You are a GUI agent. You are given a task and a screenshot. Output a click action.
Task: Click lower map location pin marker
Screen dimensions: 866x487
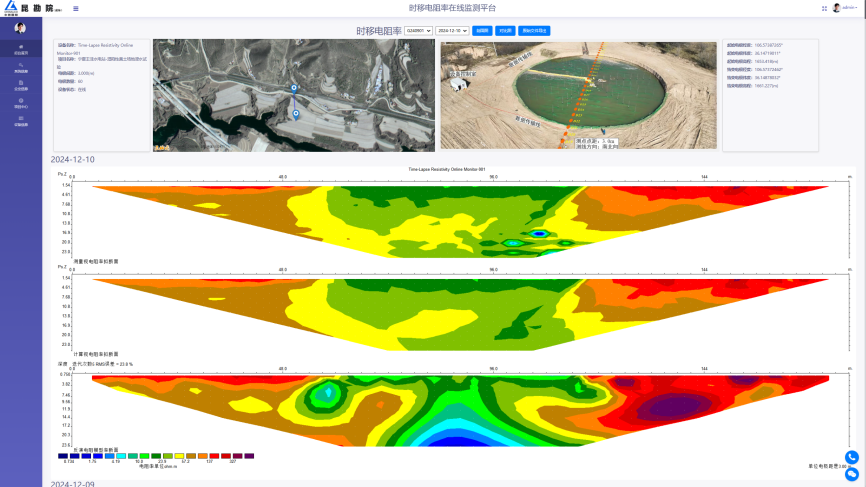click(x=296, y=114)
